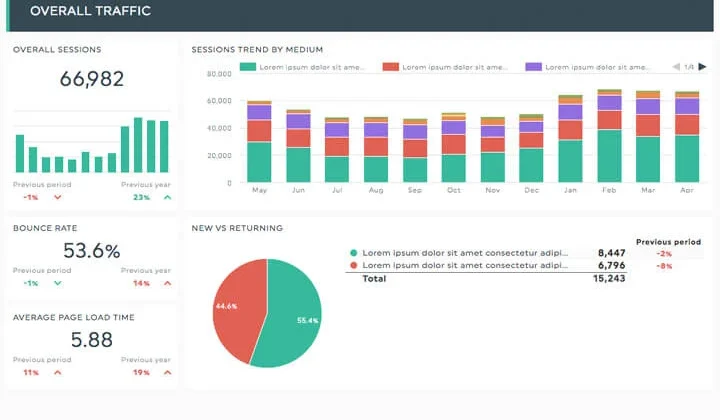Image resolution: width=720 pixels, height=420 pixels.
Task: Click red dot beside 6,796 legend row
Action: coord(354,265)
